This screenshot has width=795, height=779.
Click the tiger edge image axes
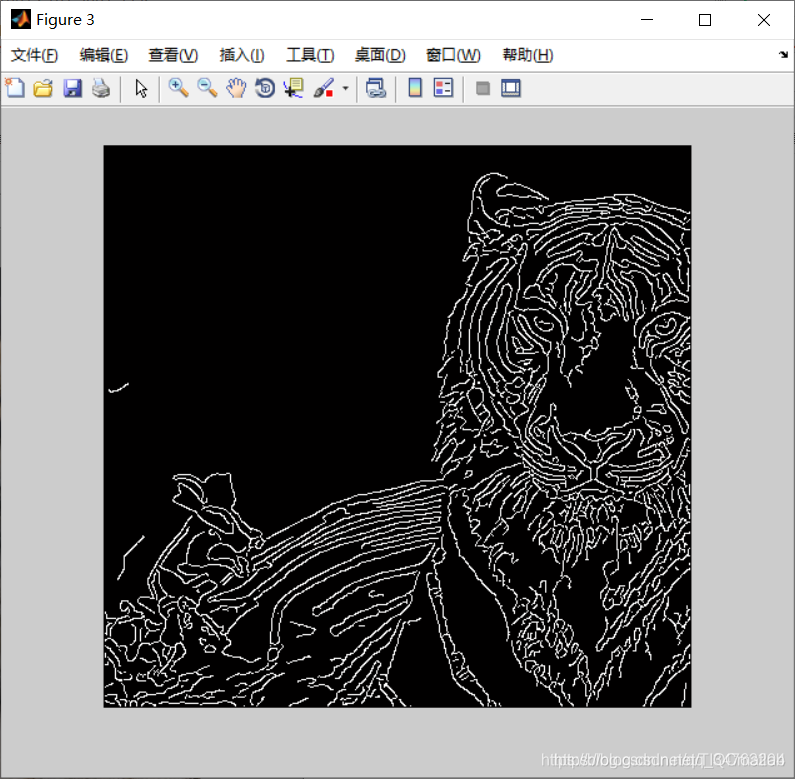(x=397, y=426)
